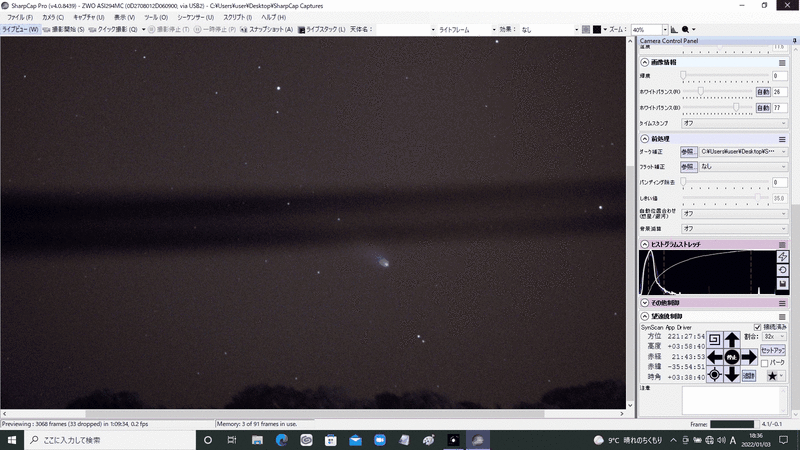Toggle the 接続済み connected checkbox

[x=757, y=327]
